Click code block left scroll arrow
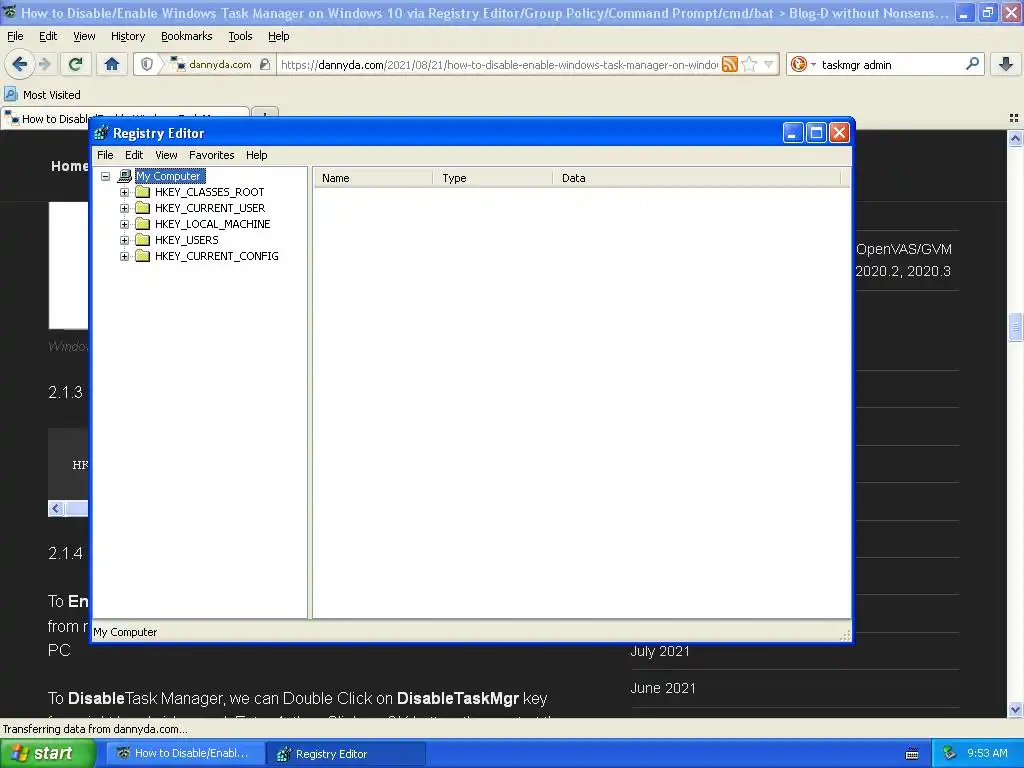Screen dimensions: 1024x768 56,508
